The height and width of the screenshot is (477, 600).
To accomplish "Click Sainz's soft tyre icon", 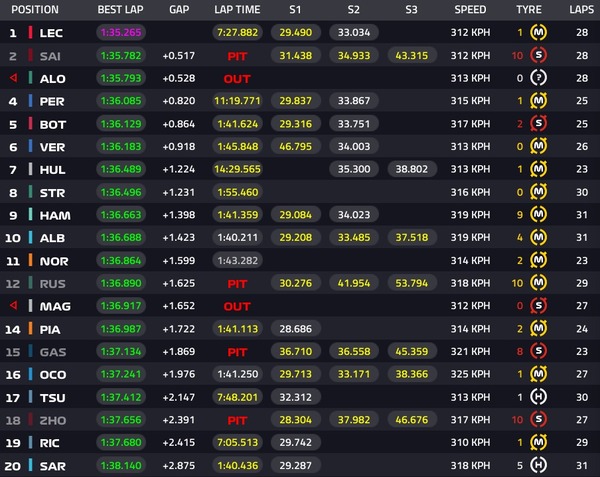I will click(x=538, y=55).
